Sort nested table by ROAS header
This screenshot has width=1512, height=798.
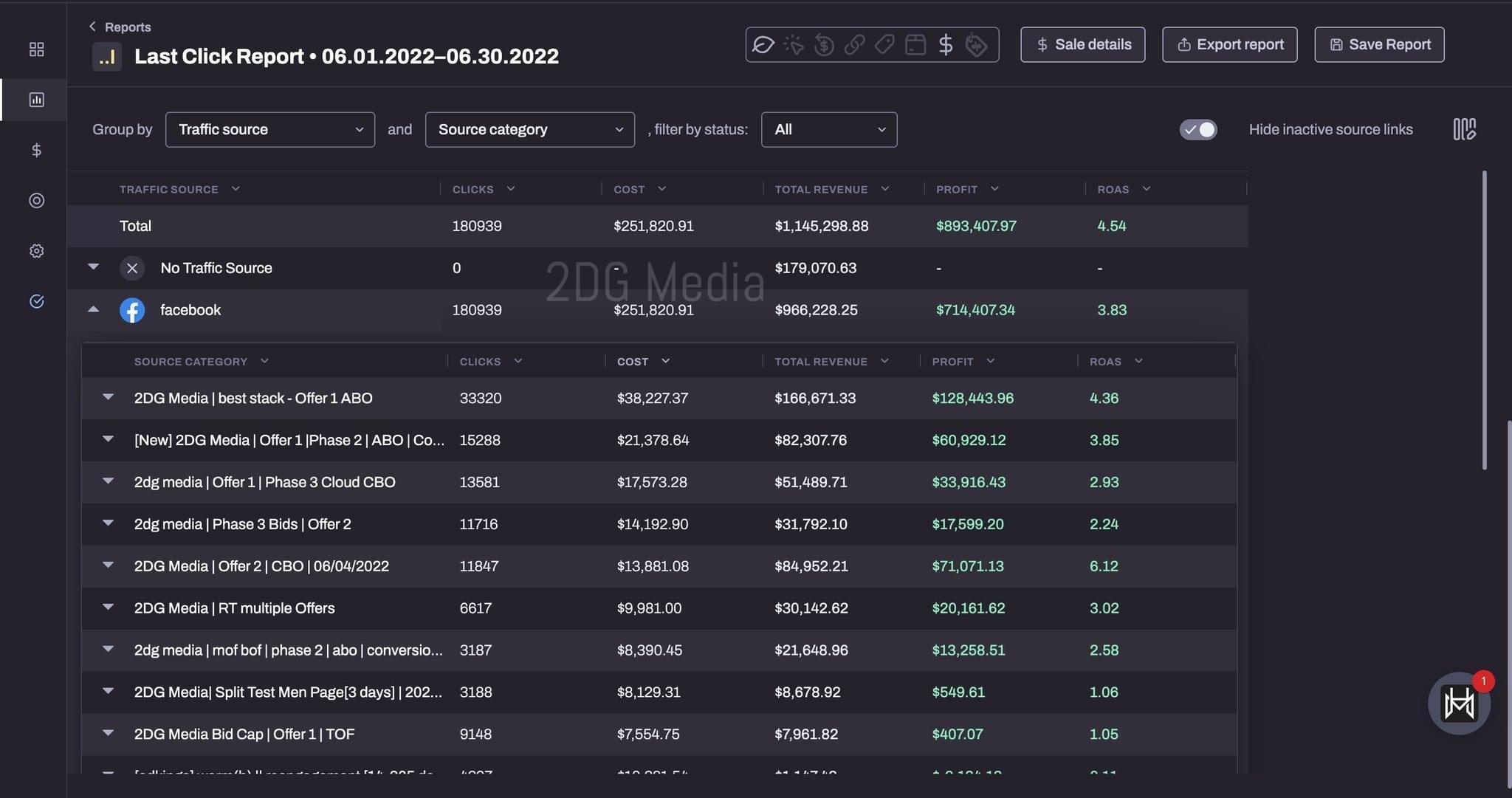[1116, 362]
